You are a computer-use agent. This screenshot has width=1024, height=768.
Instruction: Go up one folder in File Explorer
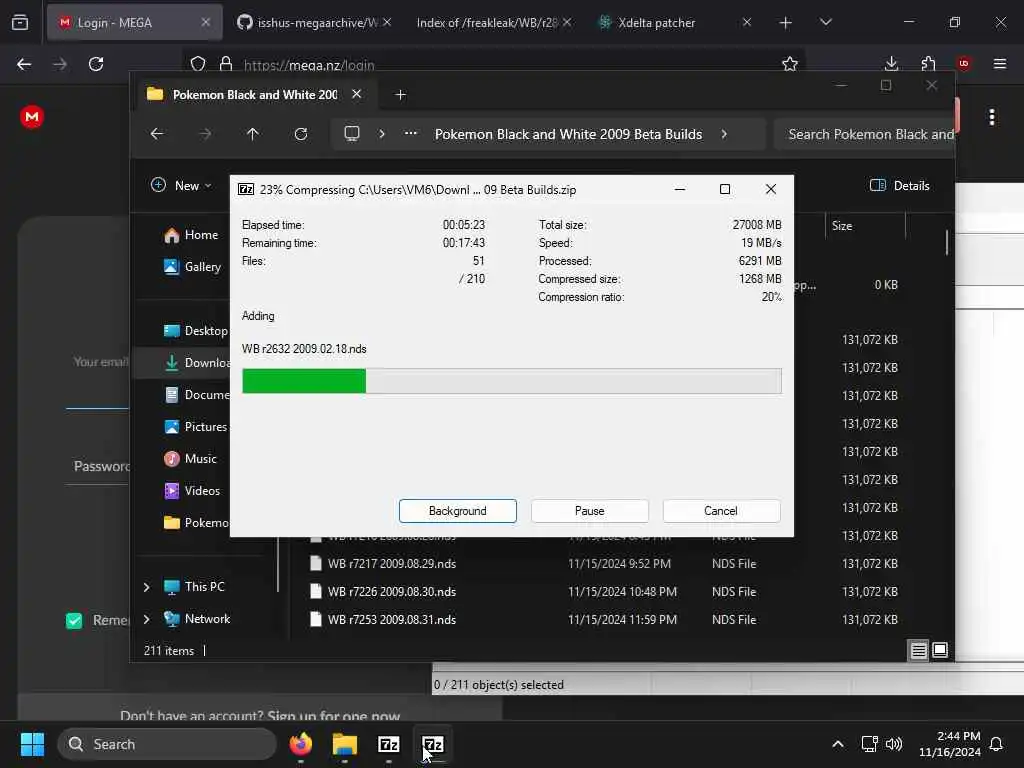253,134
